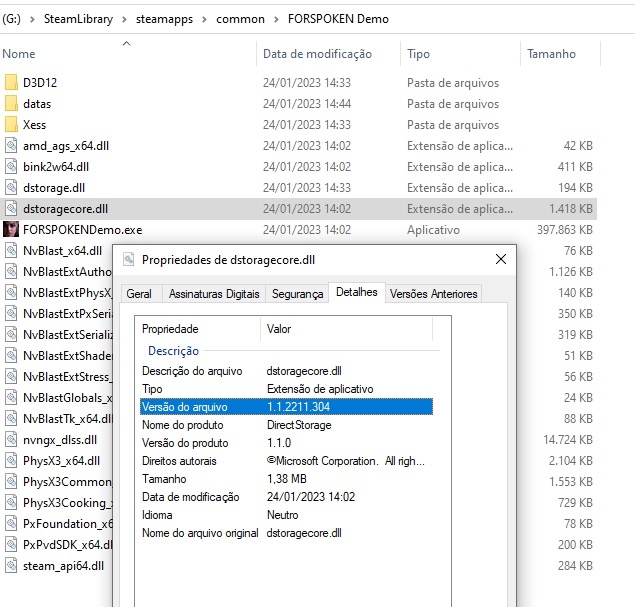This screenshot has height=607, width=635.
Task: Click the steam_api64.dll file icon
Action: tap(11, 566)
